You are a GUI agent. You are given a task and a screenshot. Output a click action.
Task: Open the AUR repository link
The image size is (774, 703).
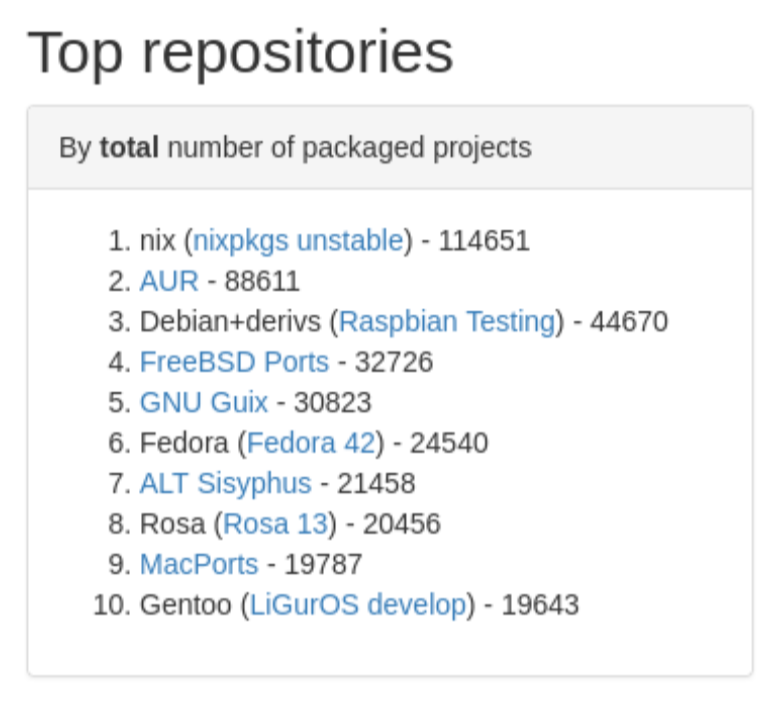point(169,282)
